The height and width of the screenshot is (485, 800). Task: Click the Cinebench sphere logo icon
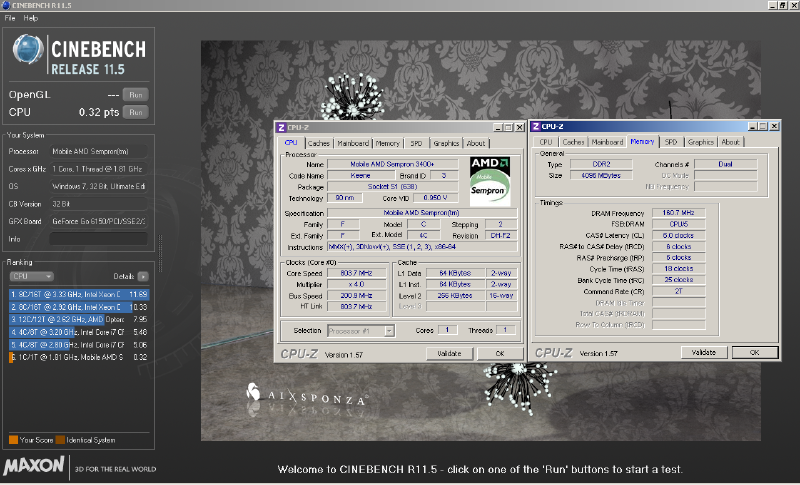pyautogui.click(x=28, y=49)
